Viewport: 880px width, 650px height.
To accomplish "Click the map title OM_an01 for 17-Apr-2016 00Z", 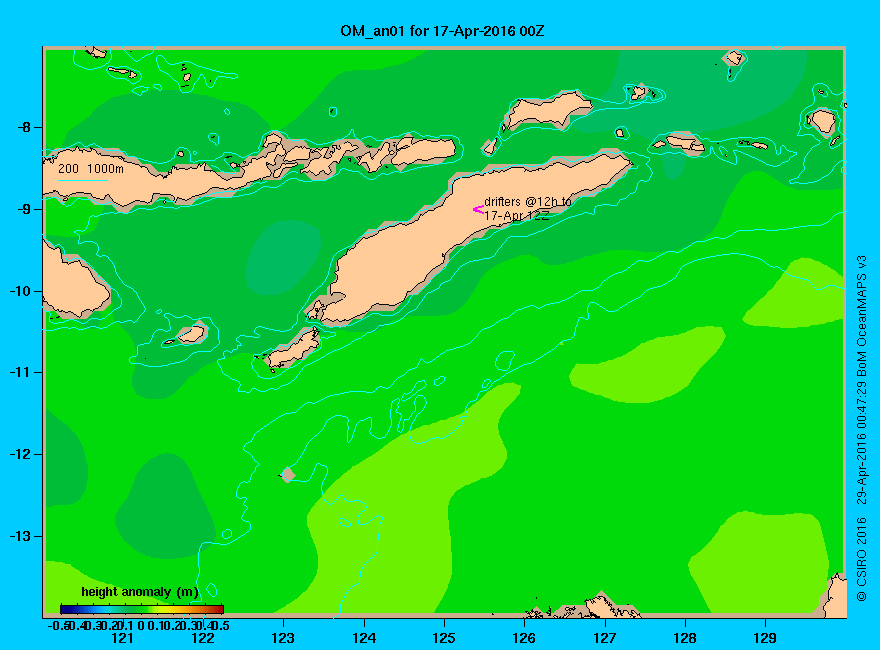I will 442,31.
